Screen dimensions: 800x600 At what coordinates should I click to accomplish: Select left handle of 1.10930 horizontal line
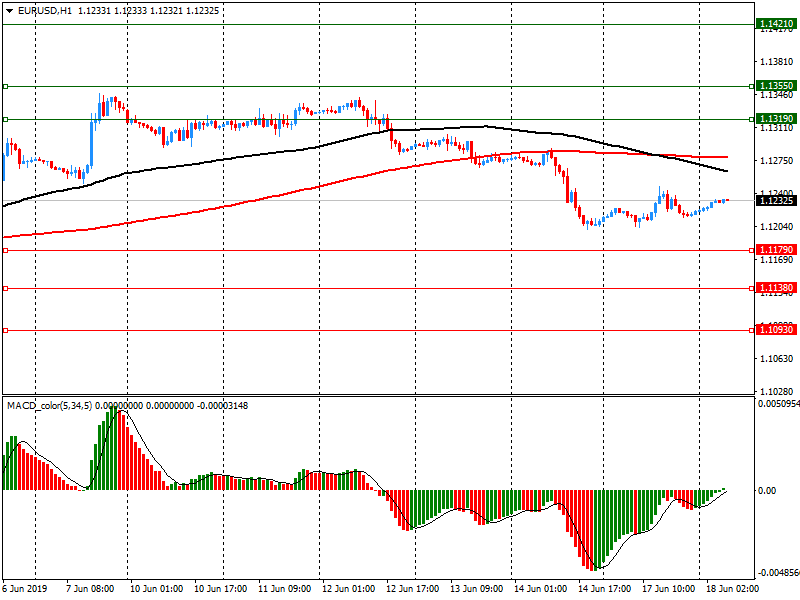(6, 331)
